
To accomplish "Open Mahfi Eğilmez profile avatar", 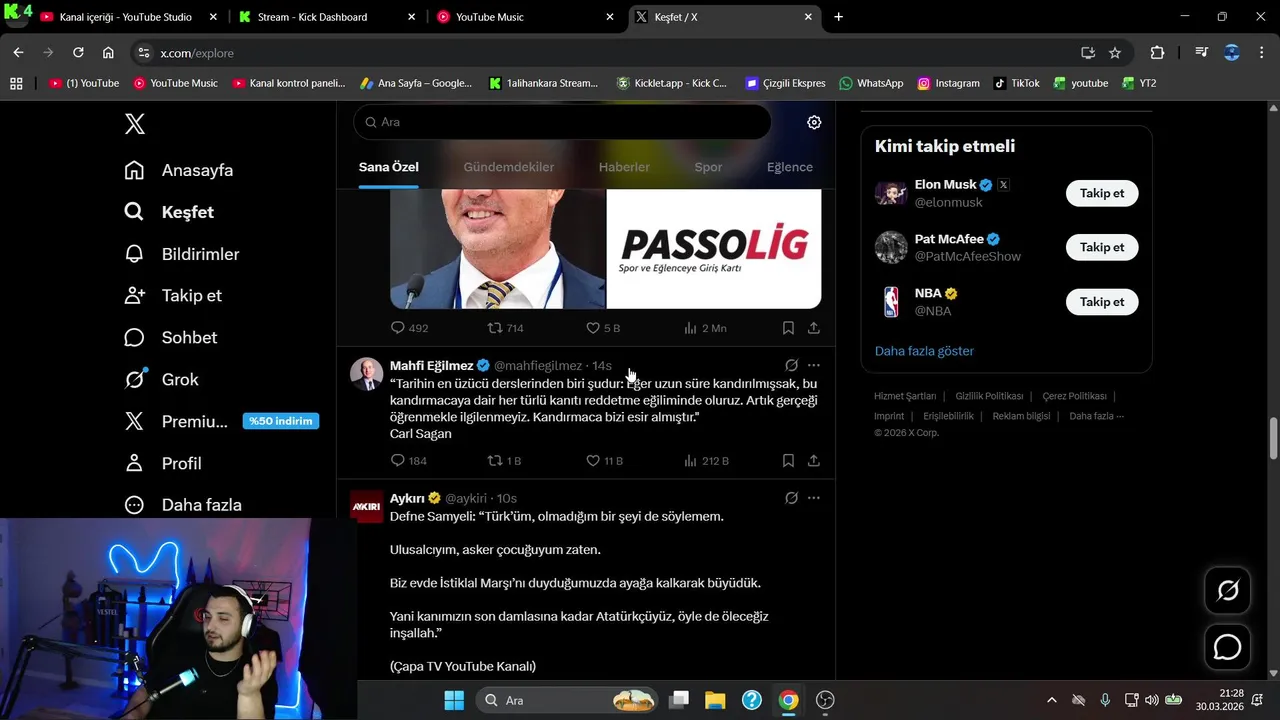I will (x=367, y=374).
